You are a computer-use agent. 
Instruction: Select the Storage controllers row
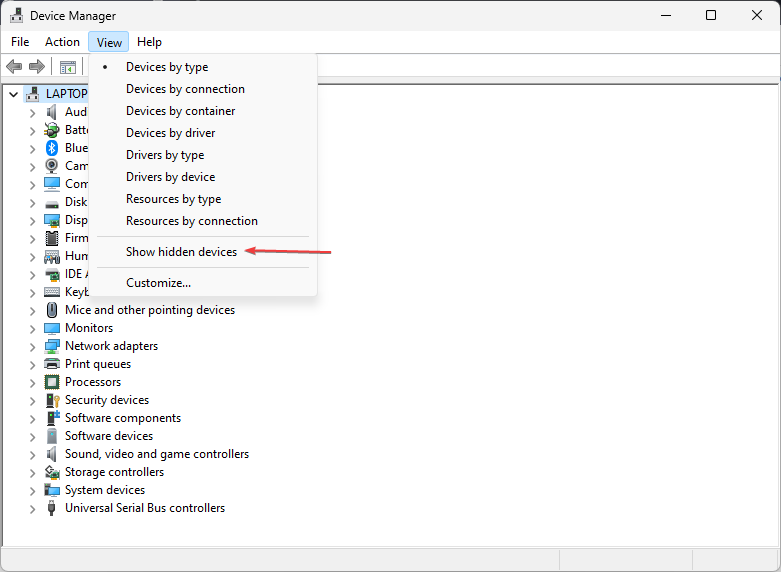(114, 472)
